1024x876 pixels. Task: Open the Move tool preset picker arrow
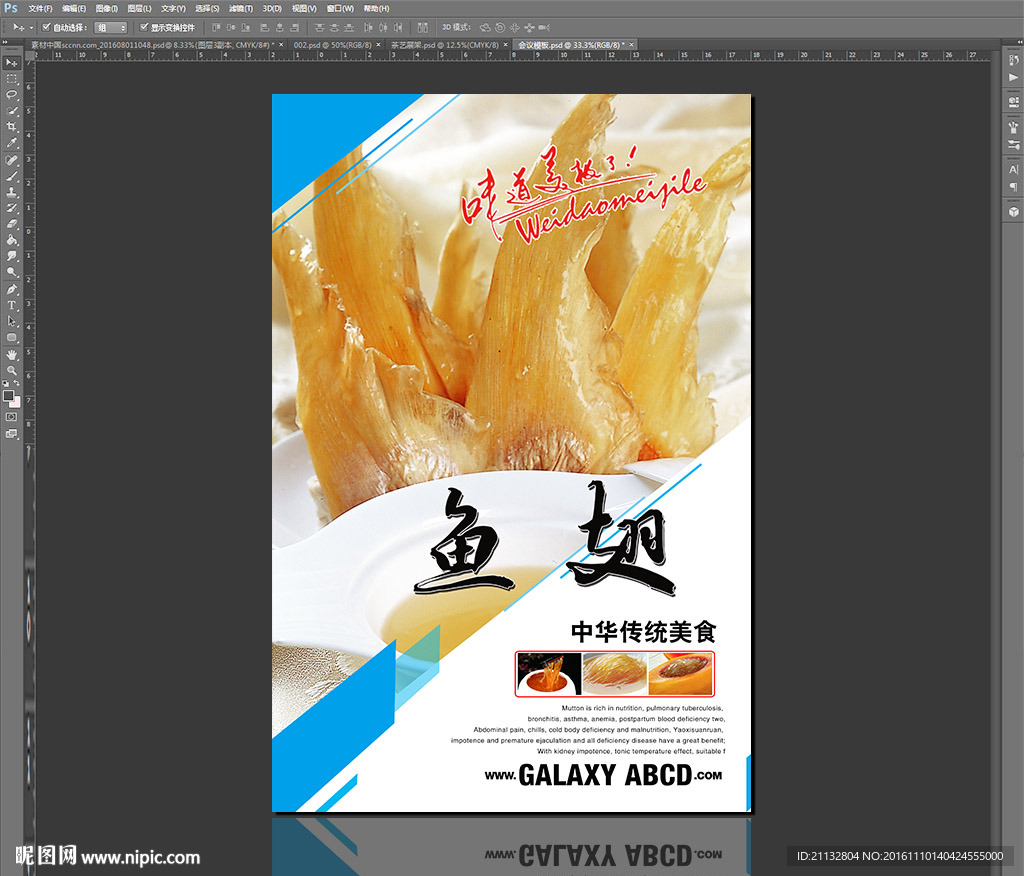[31, 27]
